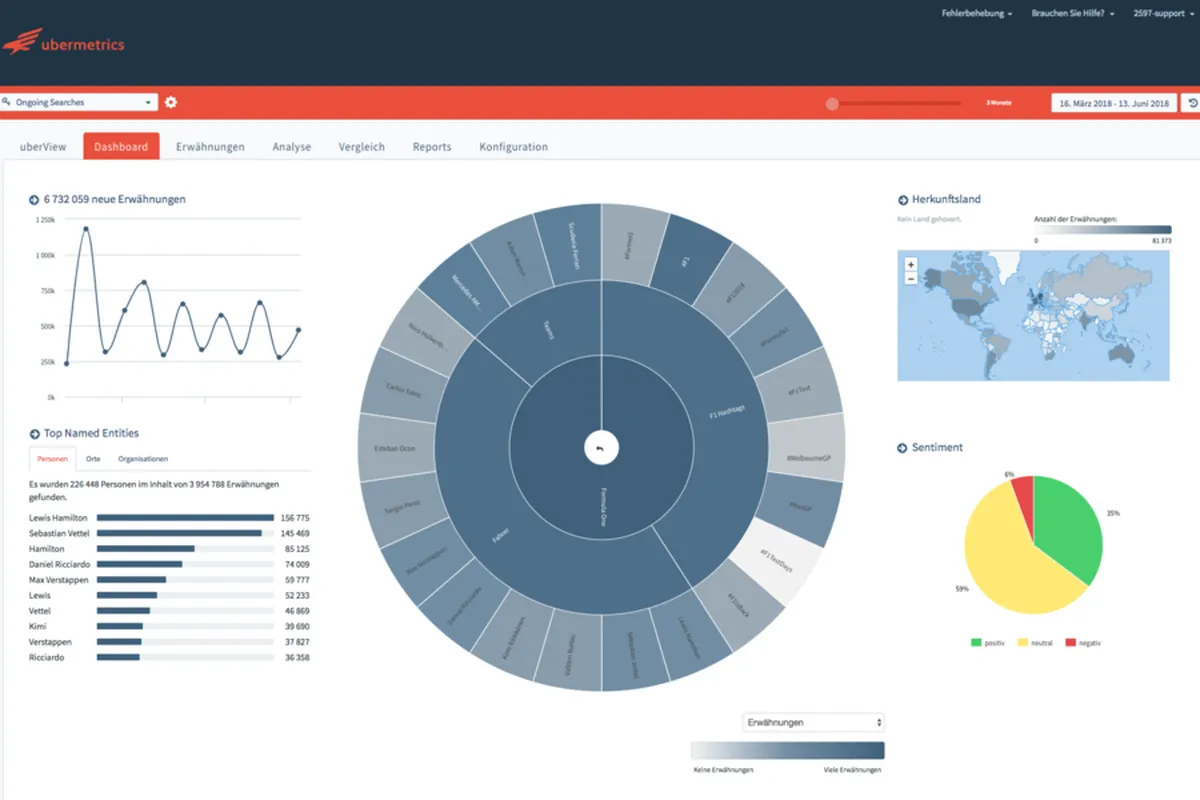1200x800 pixels.
Task: Switch to the Analyse tab
Action: pyautogui.click(x=292, y=147)
